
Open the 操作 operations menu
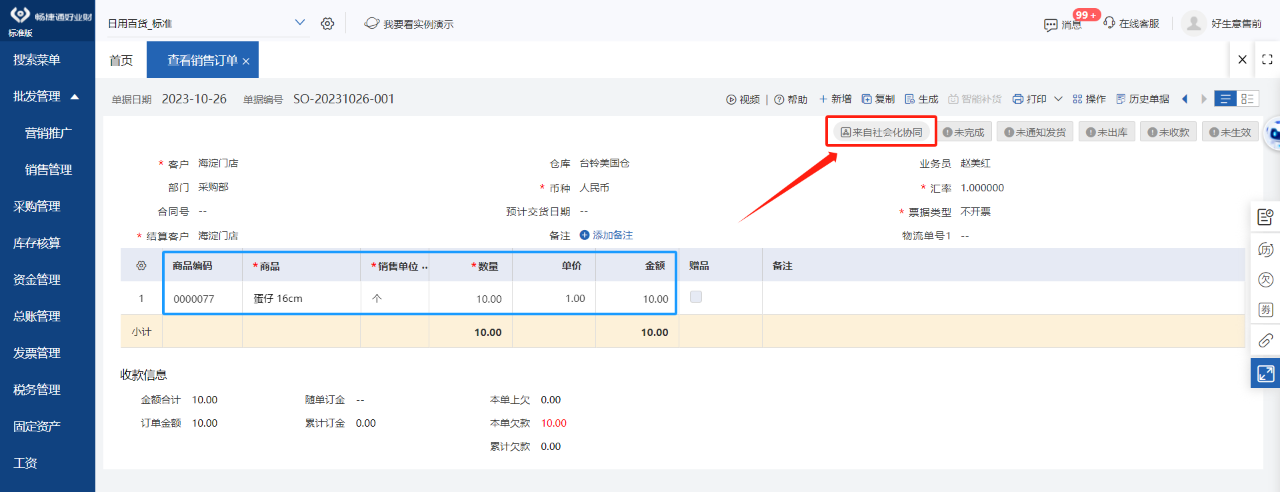(1089, 99)
